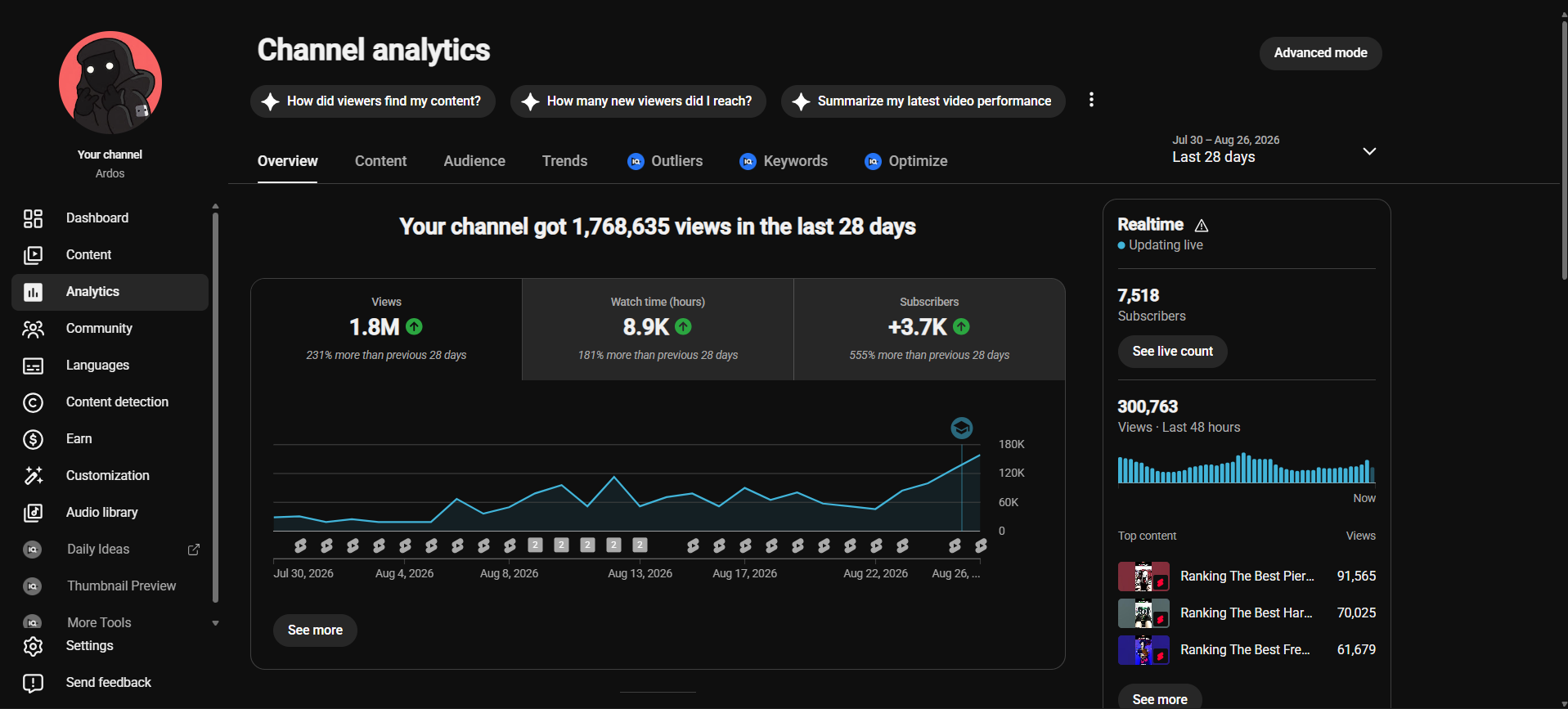The height and width of the screenshot is (709, 1568).
Task: Expand the More Tools section arrow
Action: (x=215, y=623)
